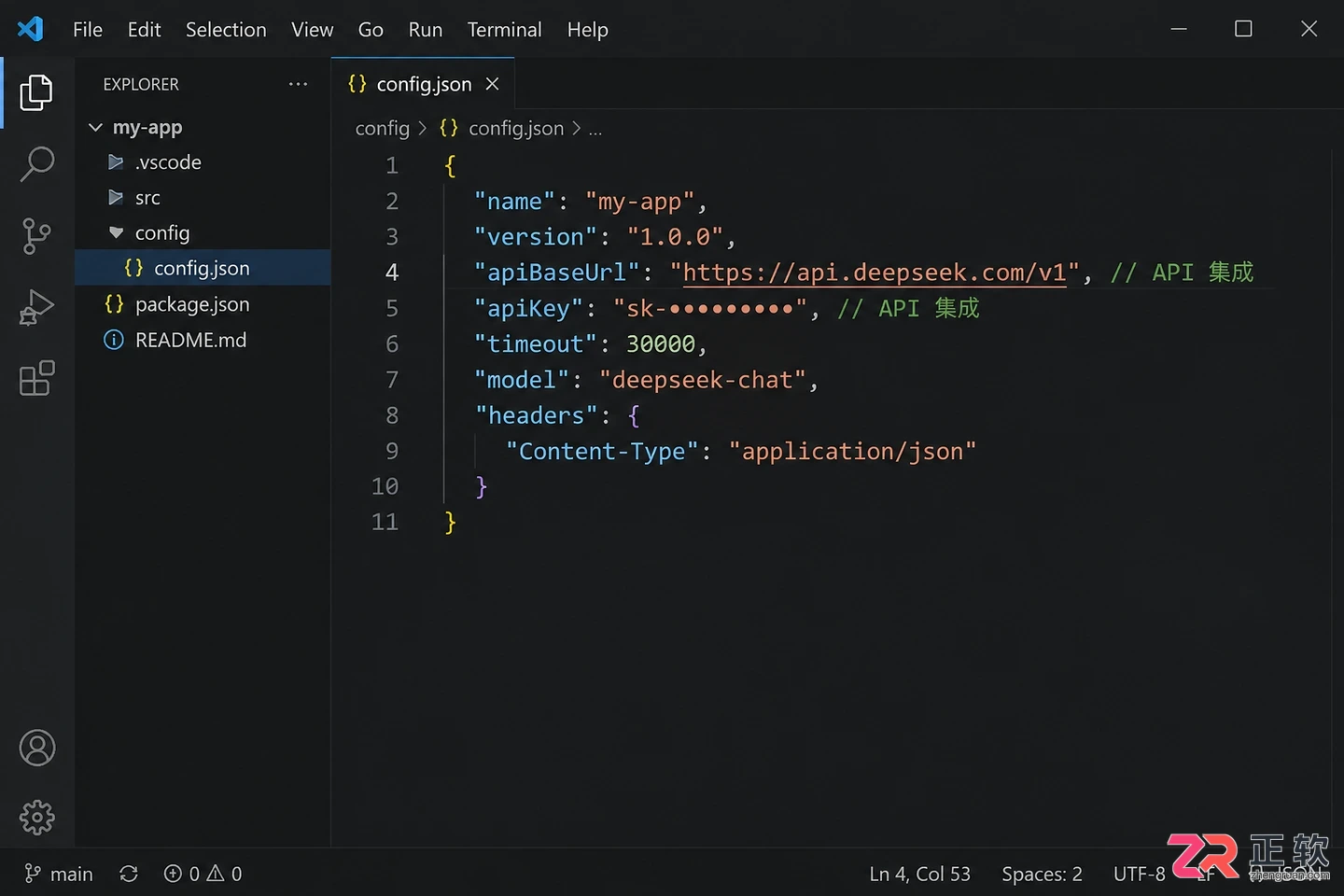Screen dimensions: 1344x896
Task: Minimize the VS Code window
Action: pos(1179,29)
